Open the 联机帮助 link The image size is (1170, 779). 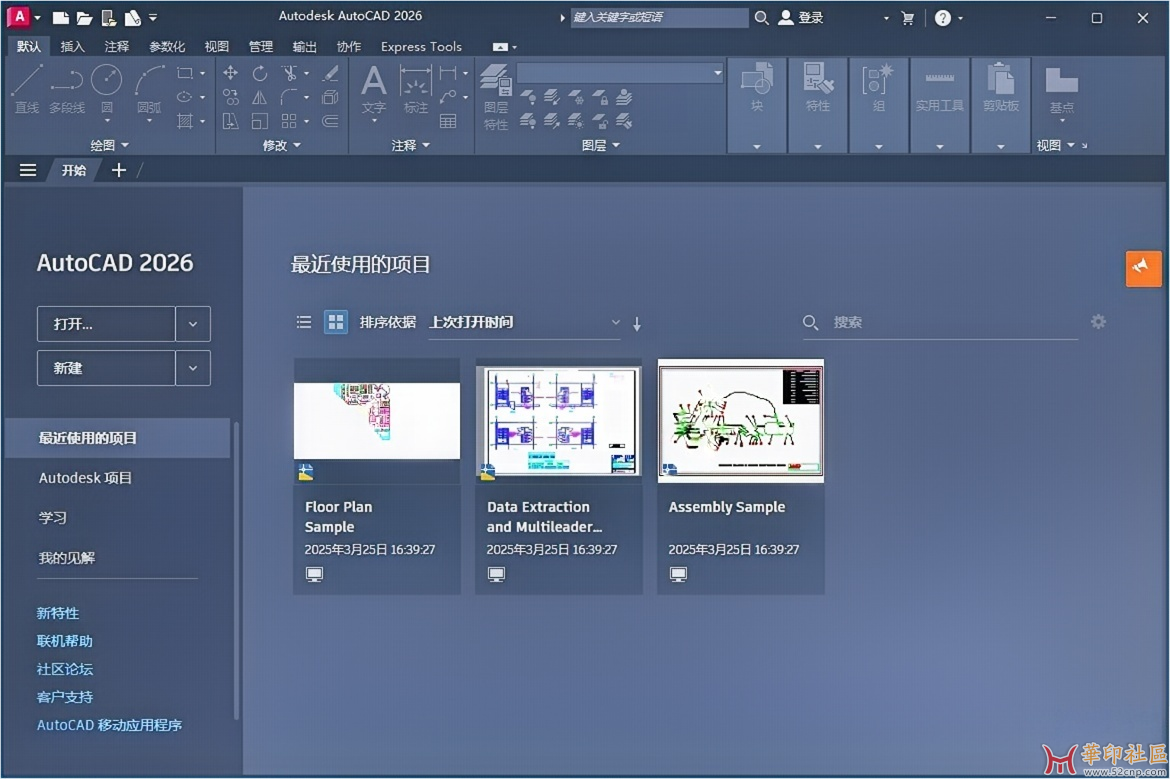(x=64, y=641)
